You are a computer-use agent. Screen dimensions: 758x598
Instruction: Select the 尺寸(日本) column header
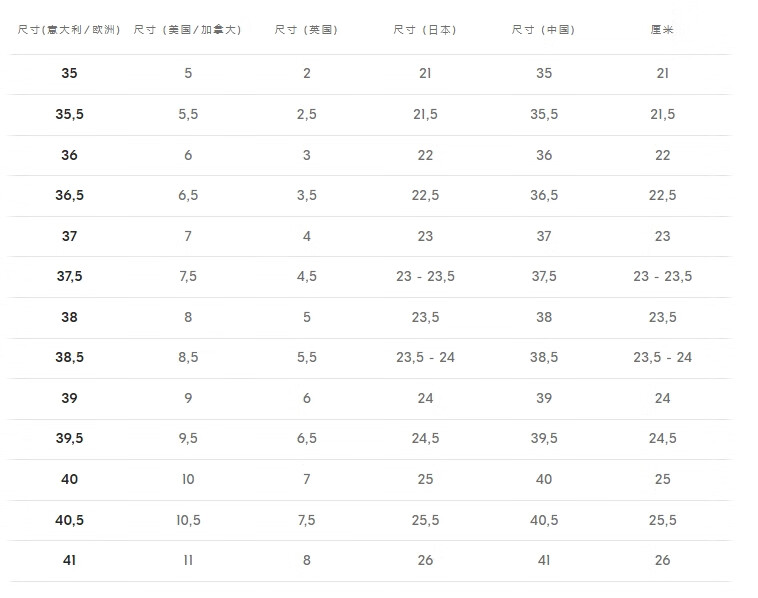point(425,30)
